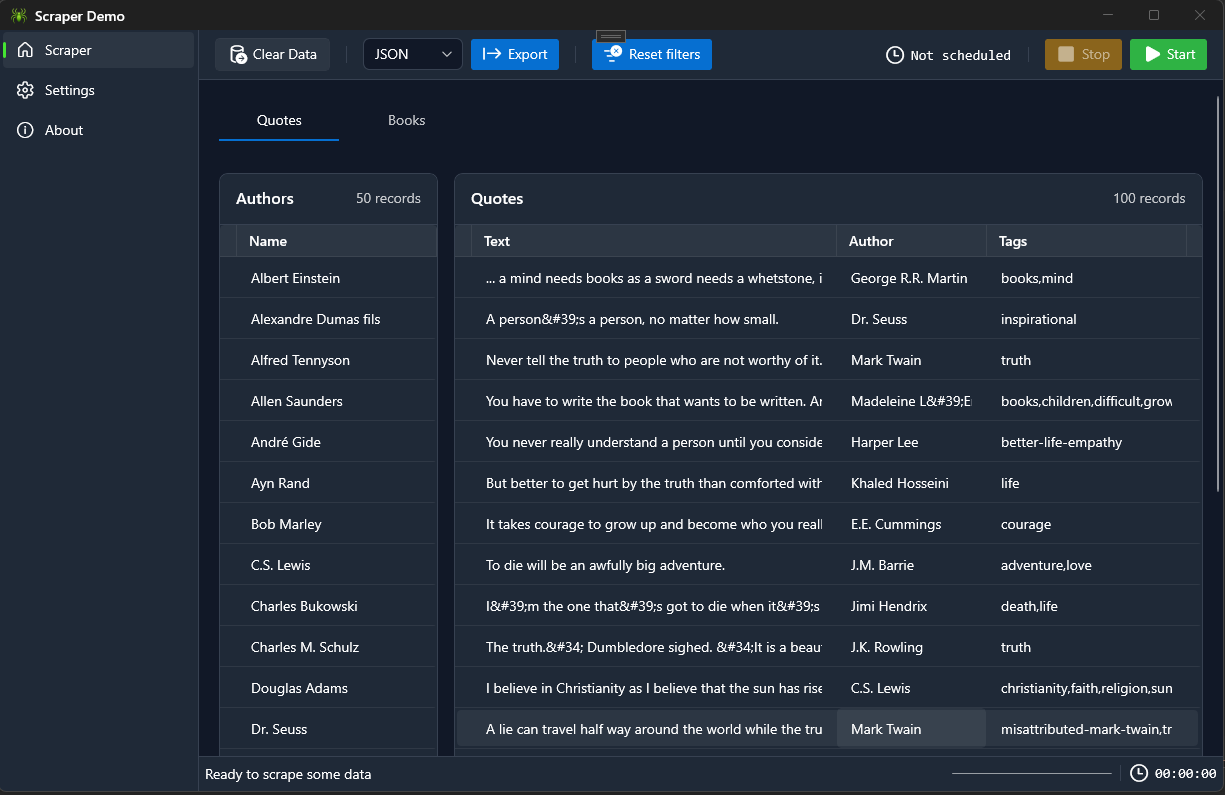Select Dr. Seuss in the Authors list
The height and width of the screenshot is (795, 1225).
[328, 729]
